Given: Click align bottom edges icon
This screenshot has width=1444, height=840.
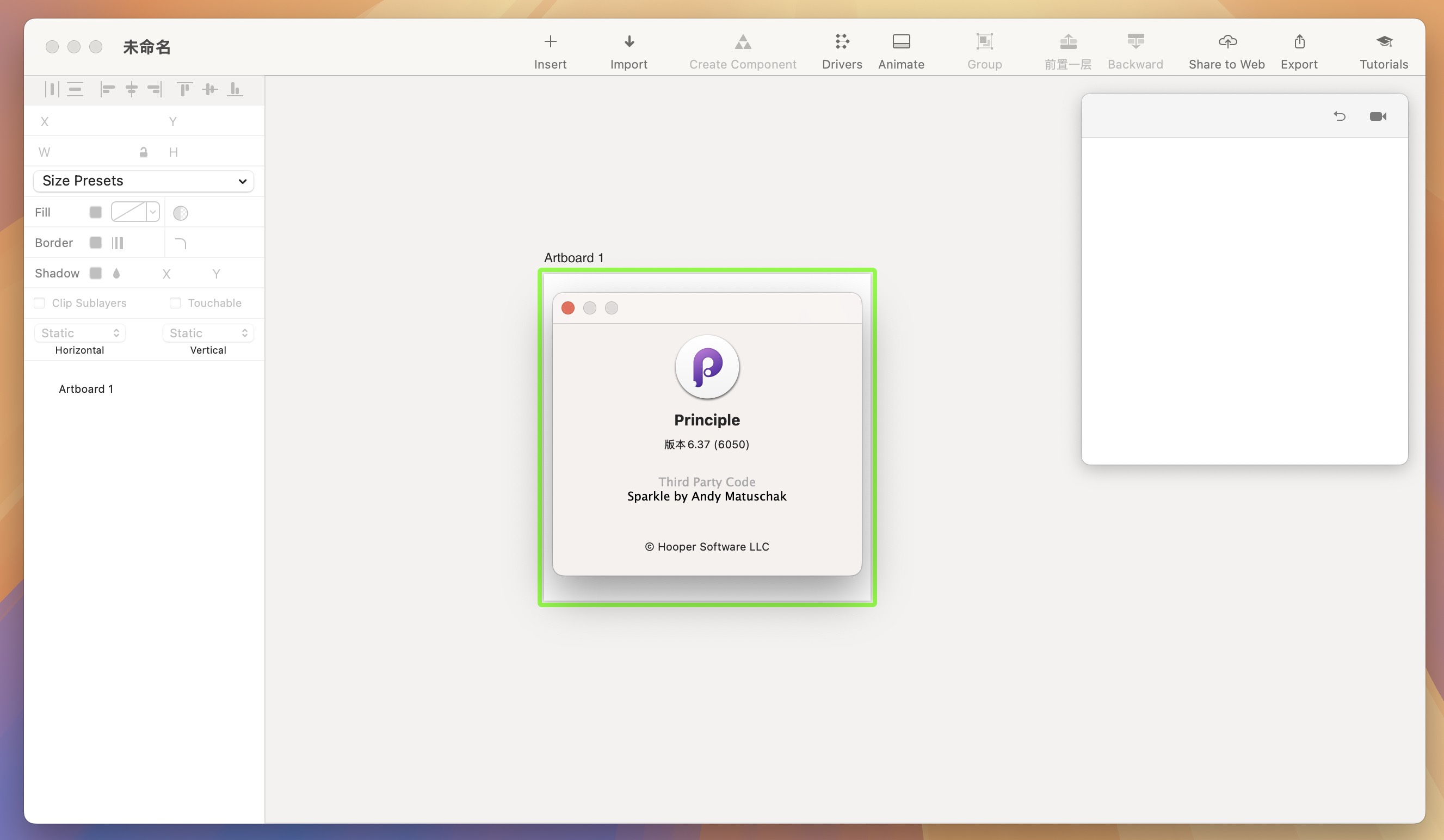Looking at the screenshot, I should click(x=235, y=89).
